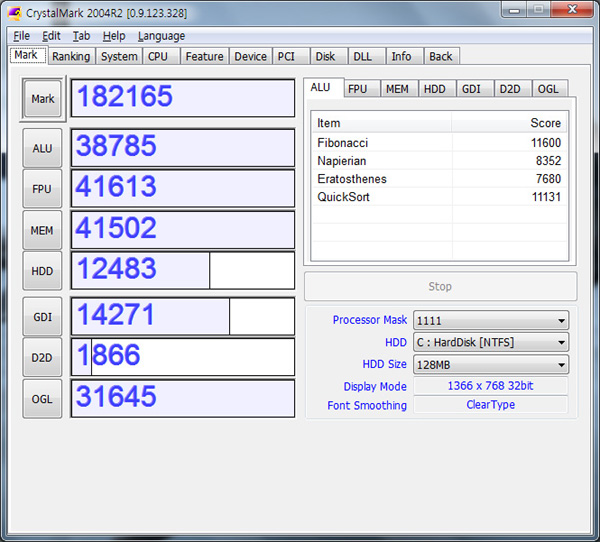Switch to the DLL tab

click(367, 56)
